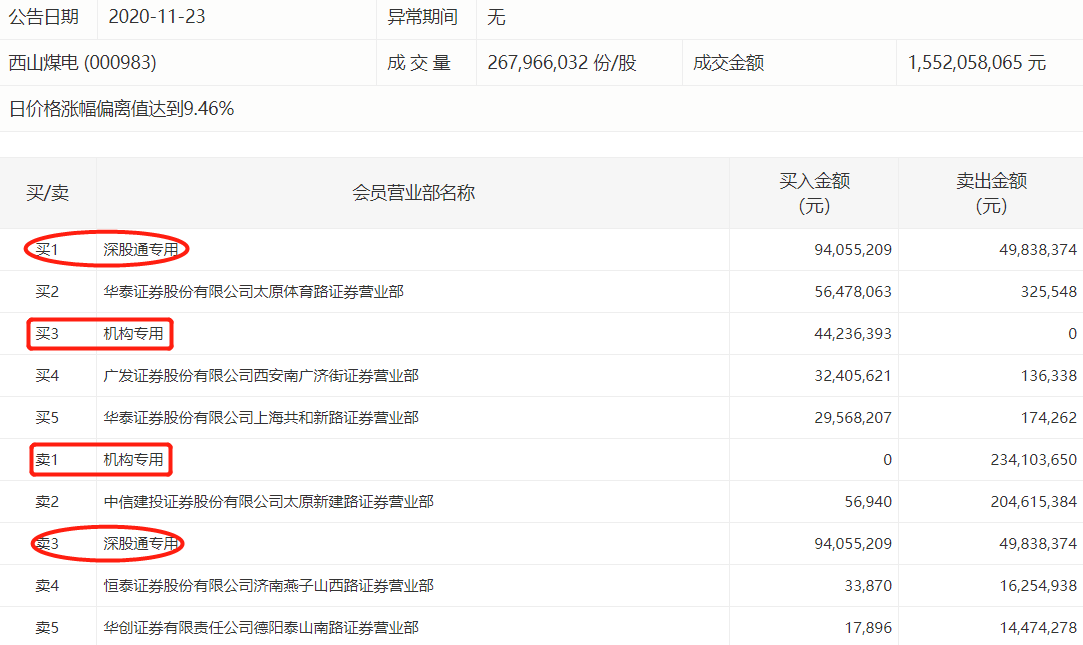Select 华泰证券上海共和新路证券营业部 name
Viewport: 1083px width, 645px height.
pyautogui.click(x=261, y=418)
